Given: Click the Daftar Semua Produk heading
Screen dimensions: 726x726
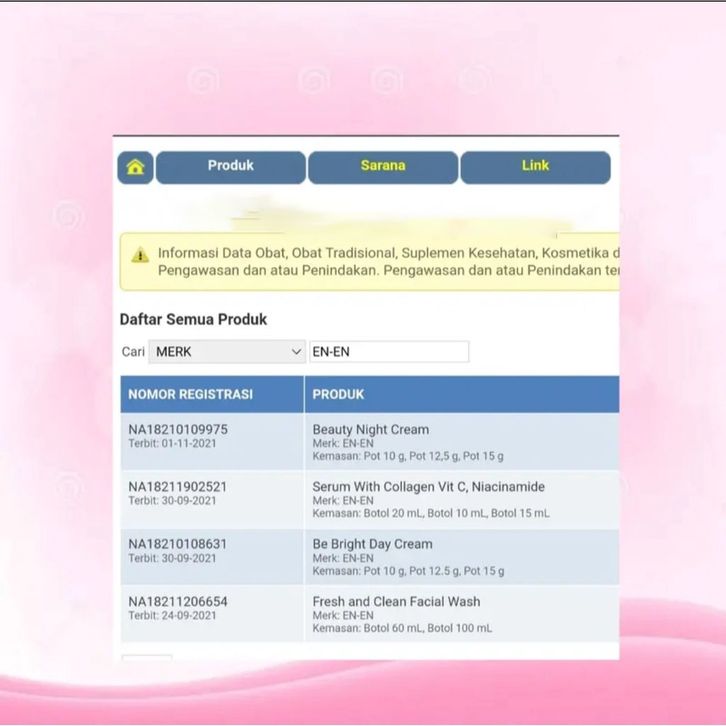Looking at the screenshot, I should [193, 320].
